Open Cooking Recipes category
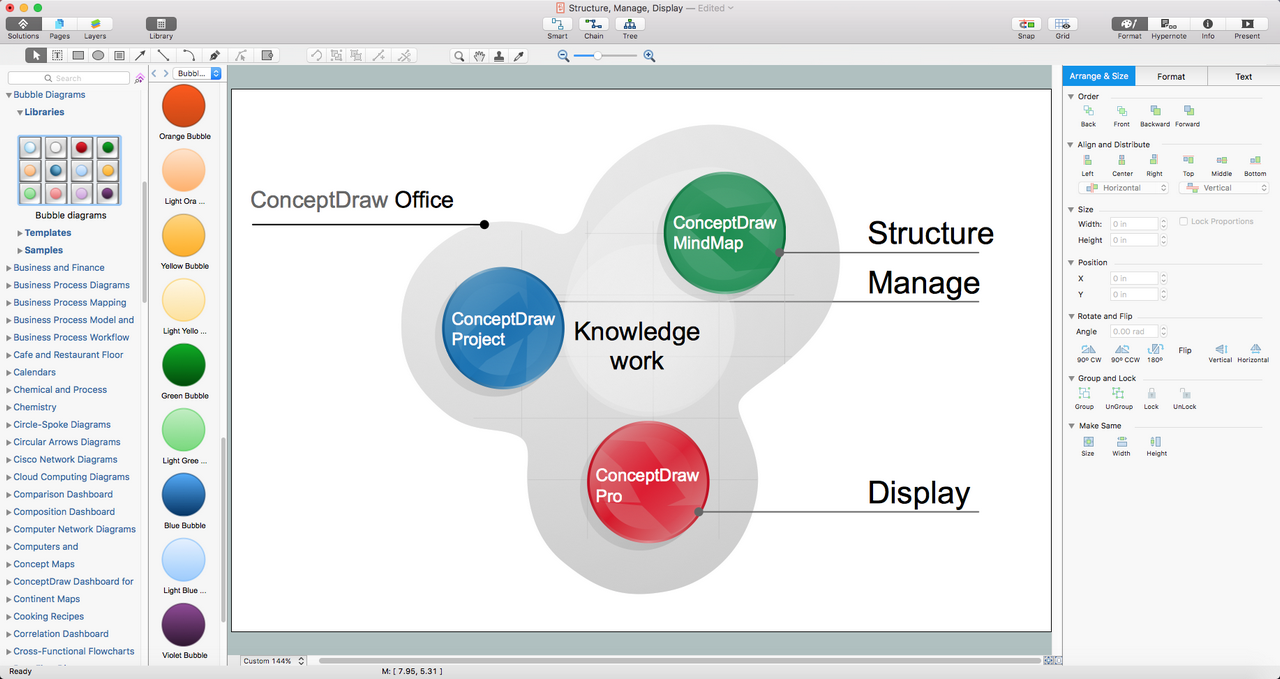The width and height of the screenshot is (1280, 679). pyautogui.click(x=48, y=616)
